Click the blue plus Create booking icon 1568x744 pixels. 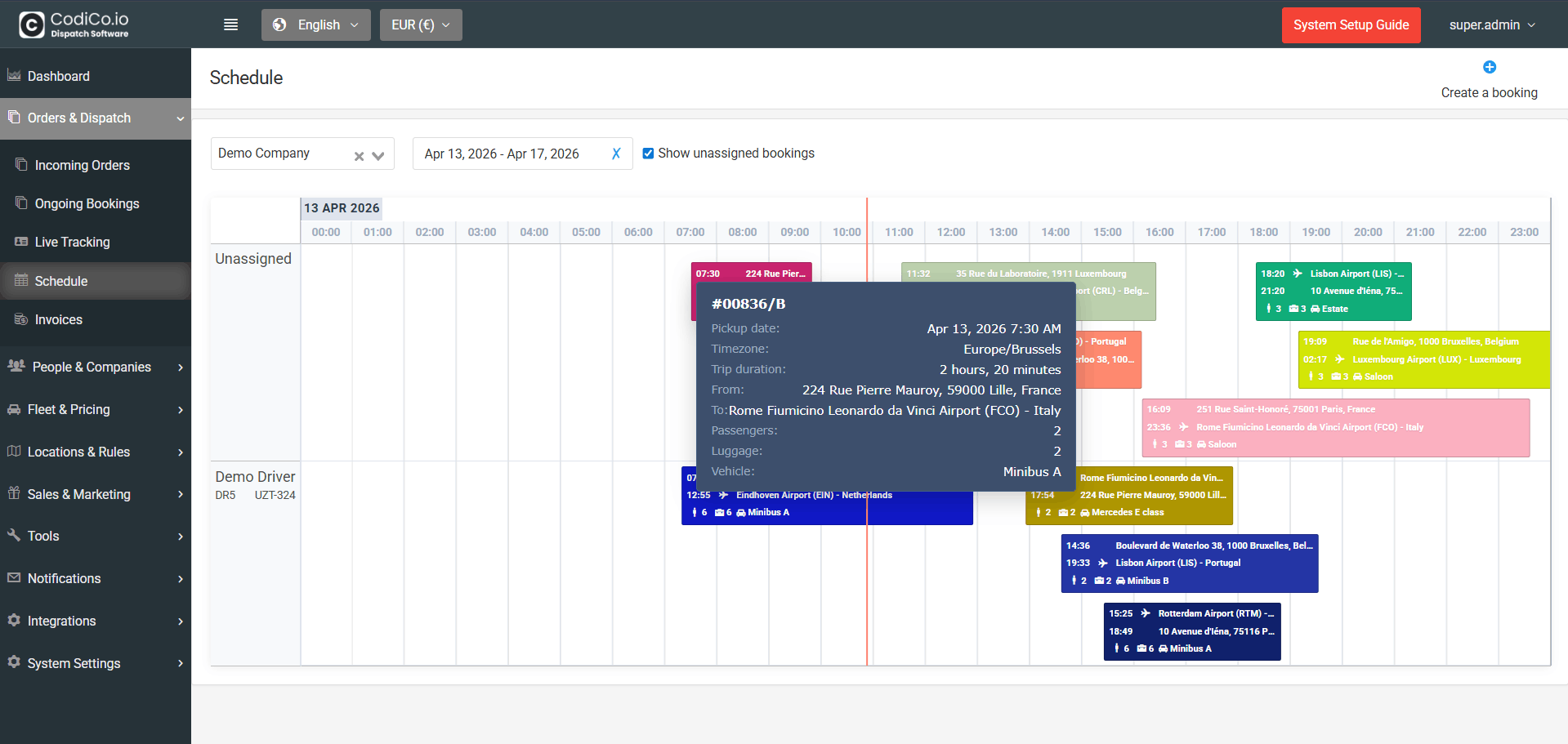1489,67
